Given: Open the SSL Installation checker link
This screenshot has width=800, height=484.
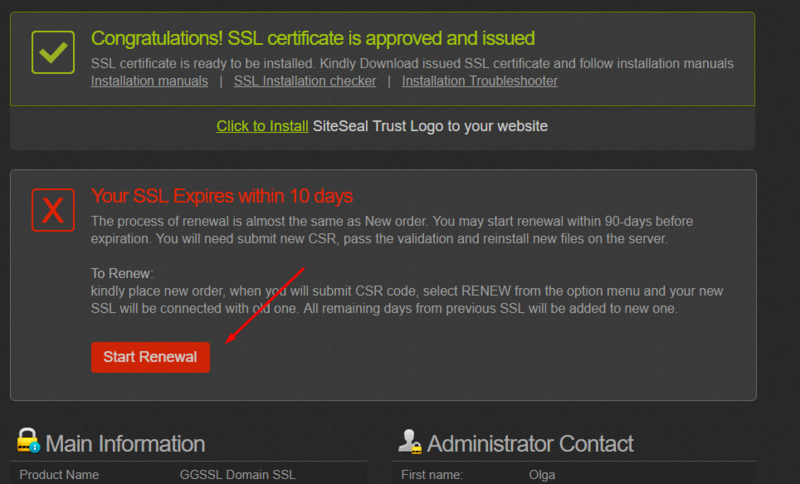Looking at the screenshot, I should (x=305, y=81).
